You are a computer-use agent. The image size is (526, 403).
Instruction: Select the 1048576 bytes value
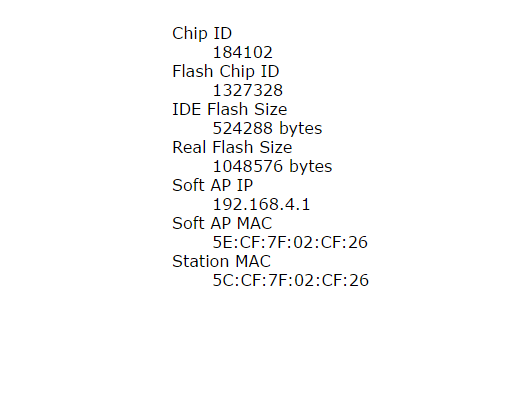click(x=272, y=166)
